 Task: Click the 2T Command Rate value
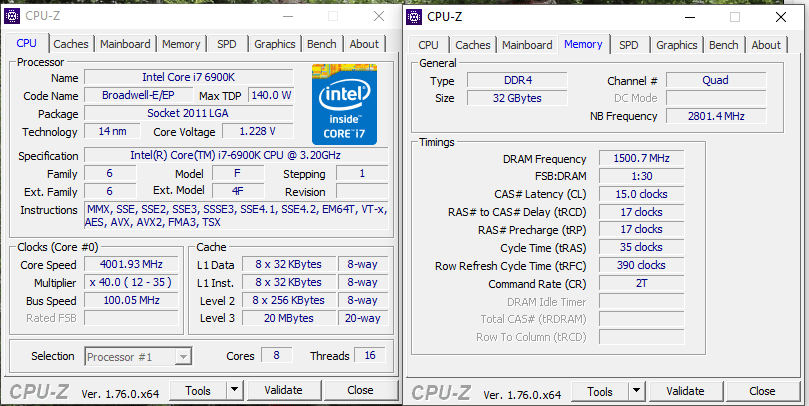click(642, 283)
